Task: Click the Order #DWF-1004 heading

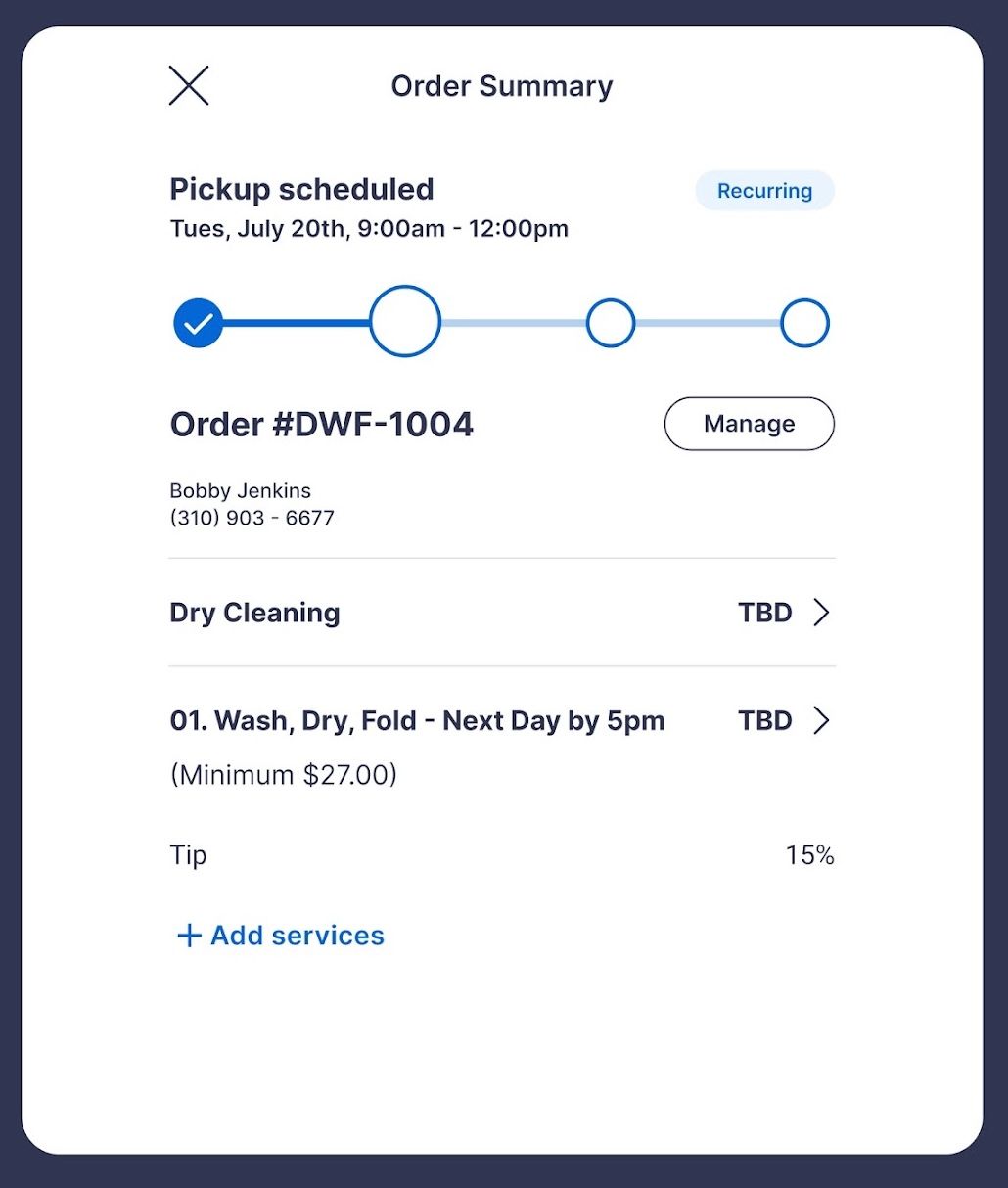Action: (322, 424)
